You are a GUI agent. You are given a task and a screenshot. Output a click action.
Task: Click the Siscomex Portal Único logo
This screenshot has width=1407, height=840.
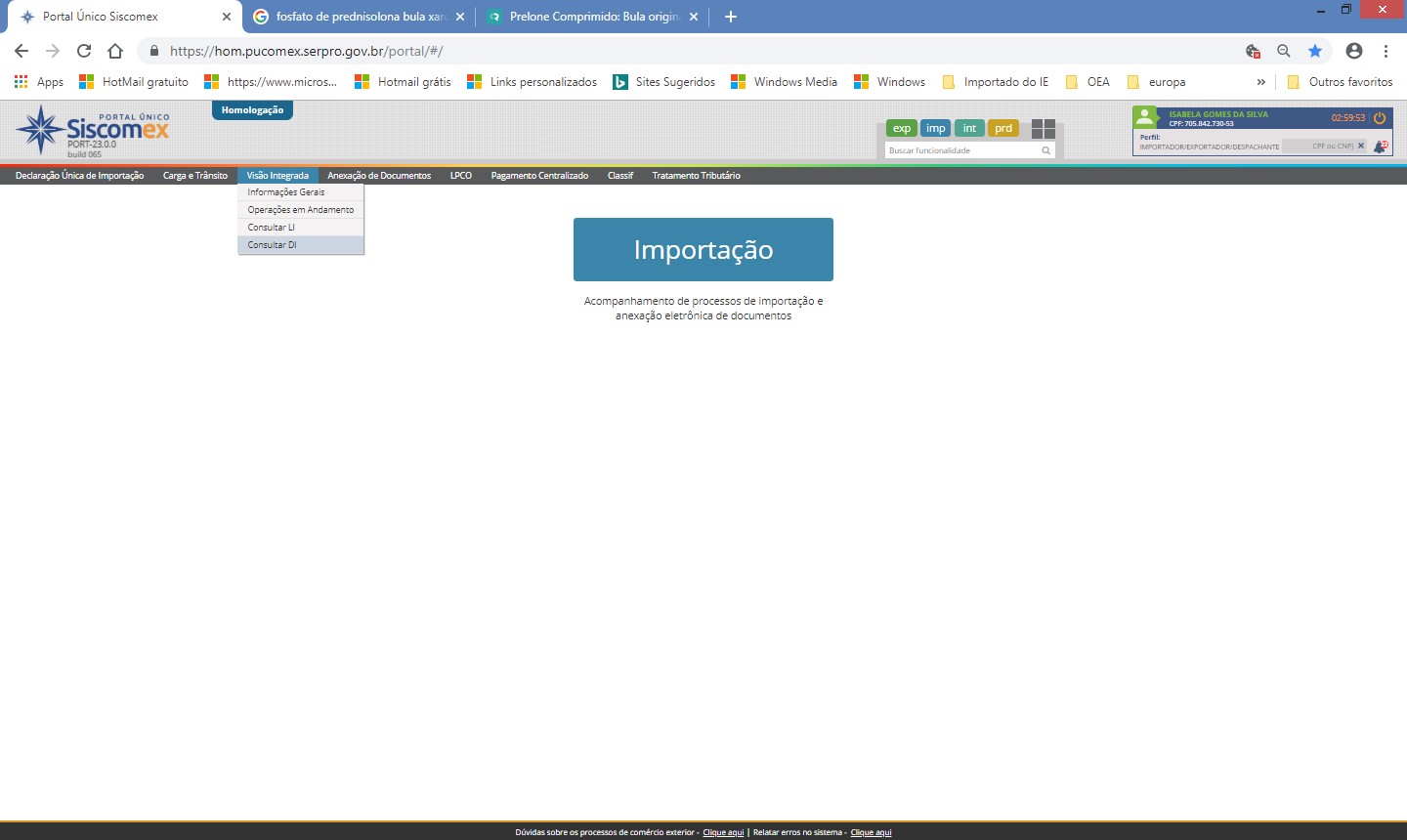93,132
